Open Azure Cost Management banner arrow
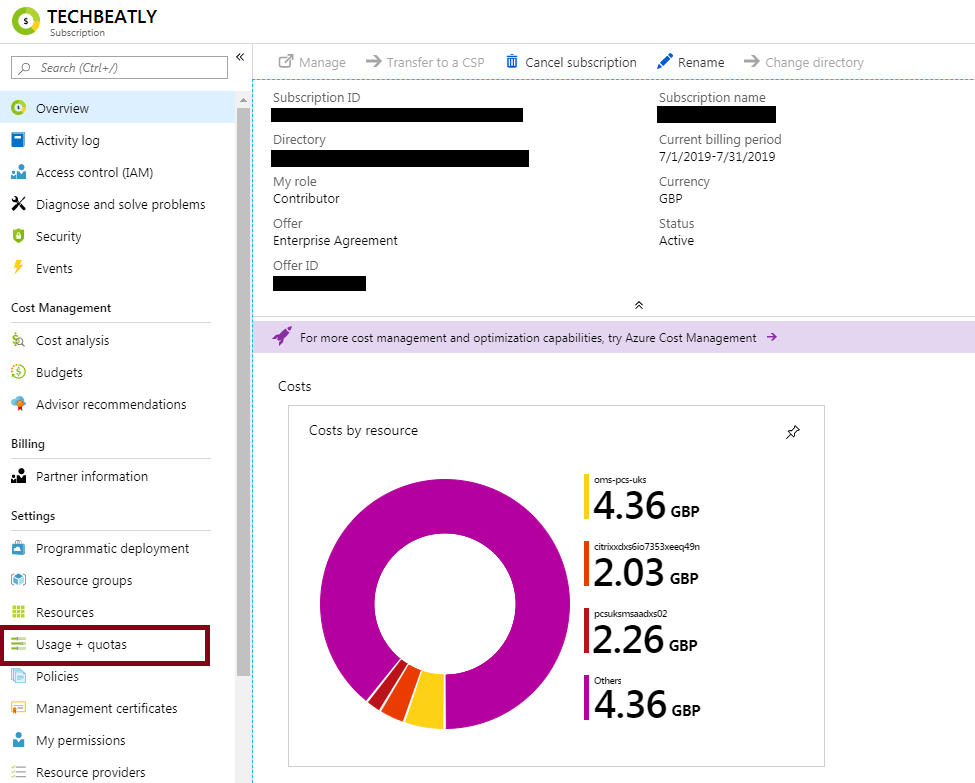The width and height of the screenshot is (975, 783). coord(772,338)
